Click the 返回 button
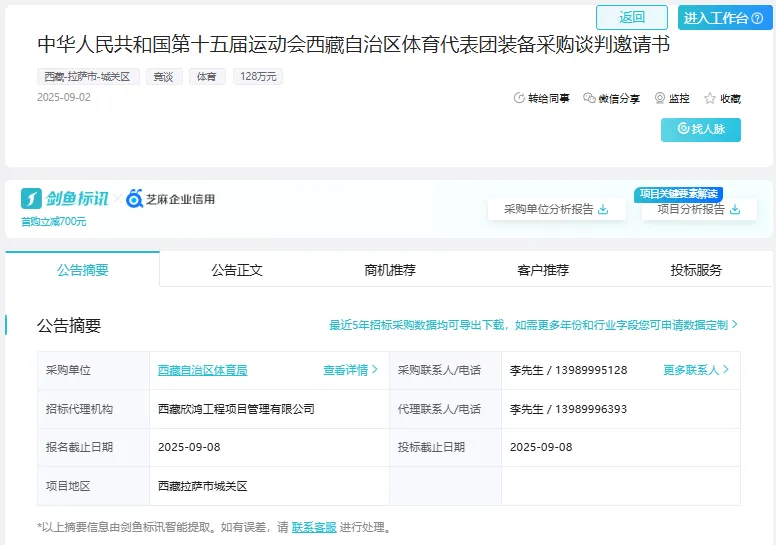The height and width of the screenshot is (545, 776). tap(632, 17)
